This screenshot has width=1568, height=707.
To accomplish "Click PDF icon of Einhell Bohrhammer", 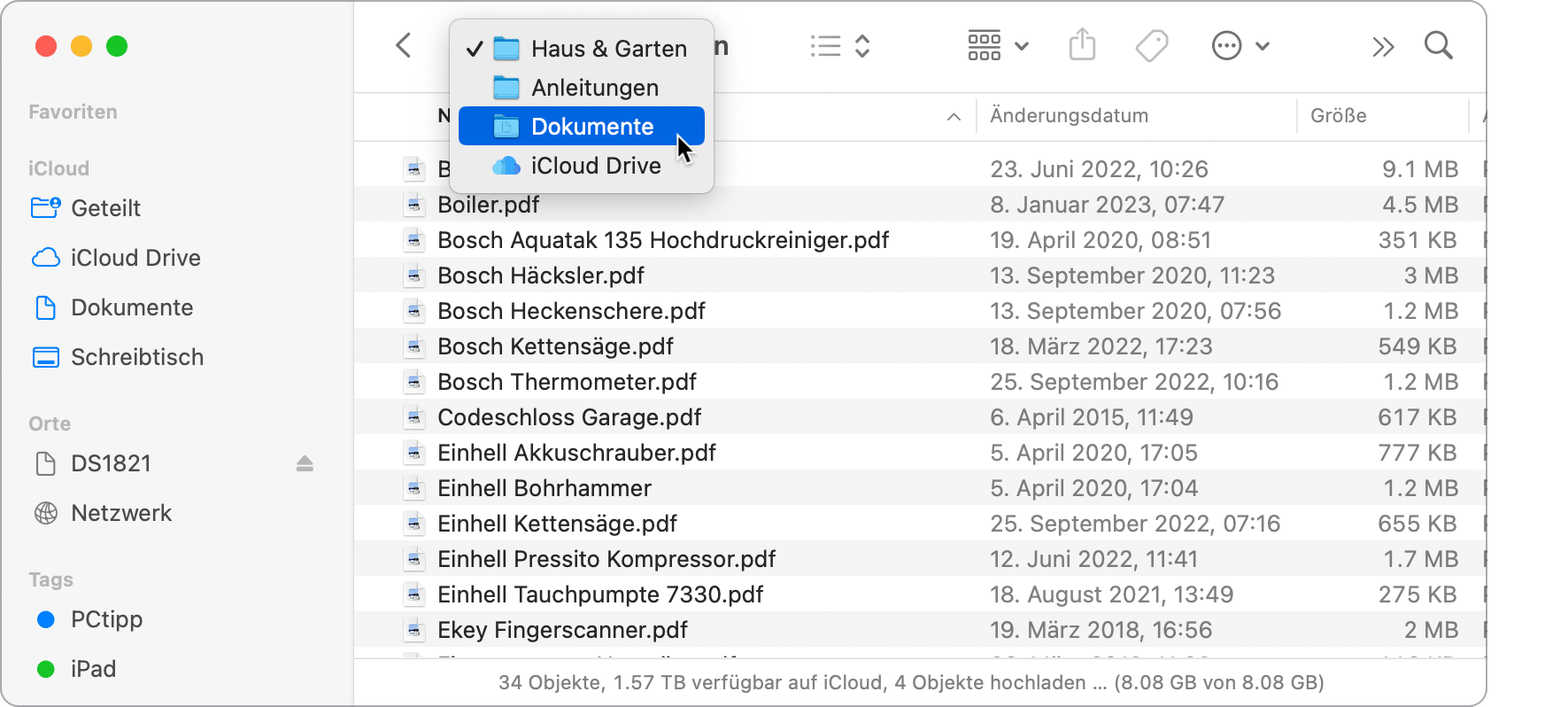I will pyautogui.click(x=413, y=488).
